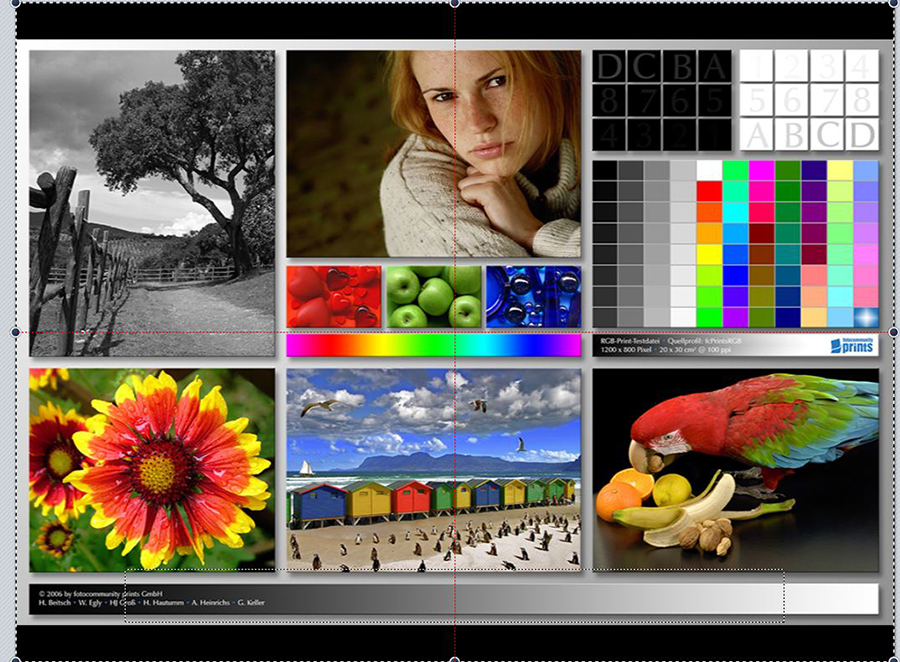Click the red and yellow flower photo
The image size is (900, 662).
151,469
